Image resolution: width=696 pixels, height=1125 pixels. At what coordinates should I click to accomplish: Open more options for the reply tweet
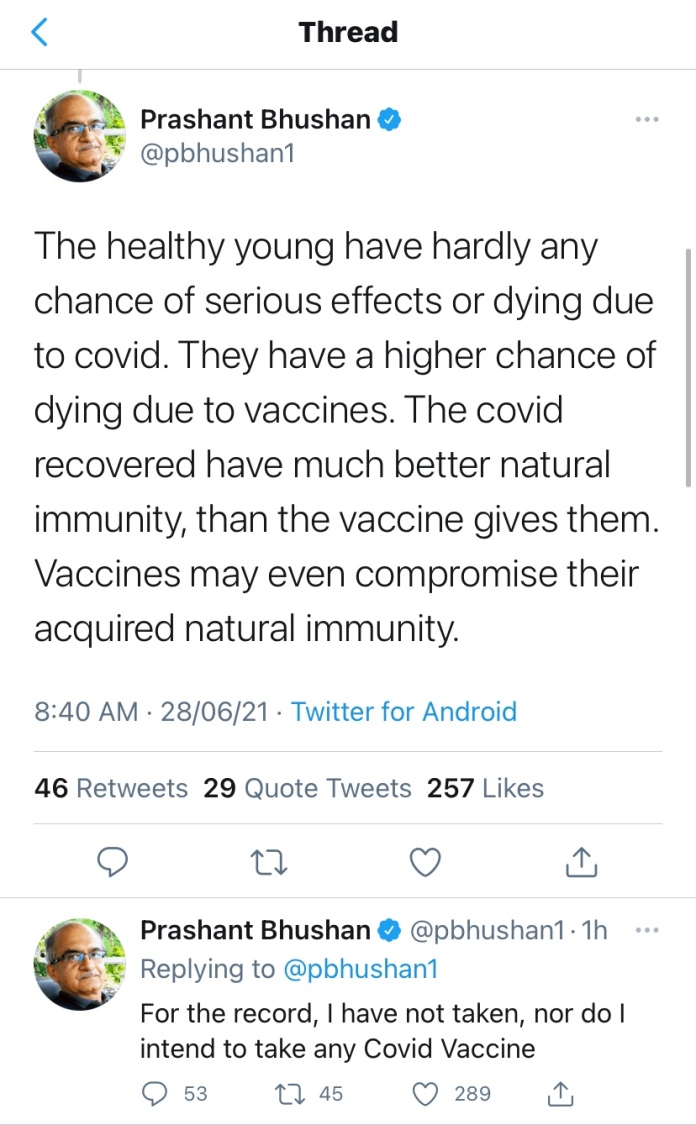click(647, 930)
